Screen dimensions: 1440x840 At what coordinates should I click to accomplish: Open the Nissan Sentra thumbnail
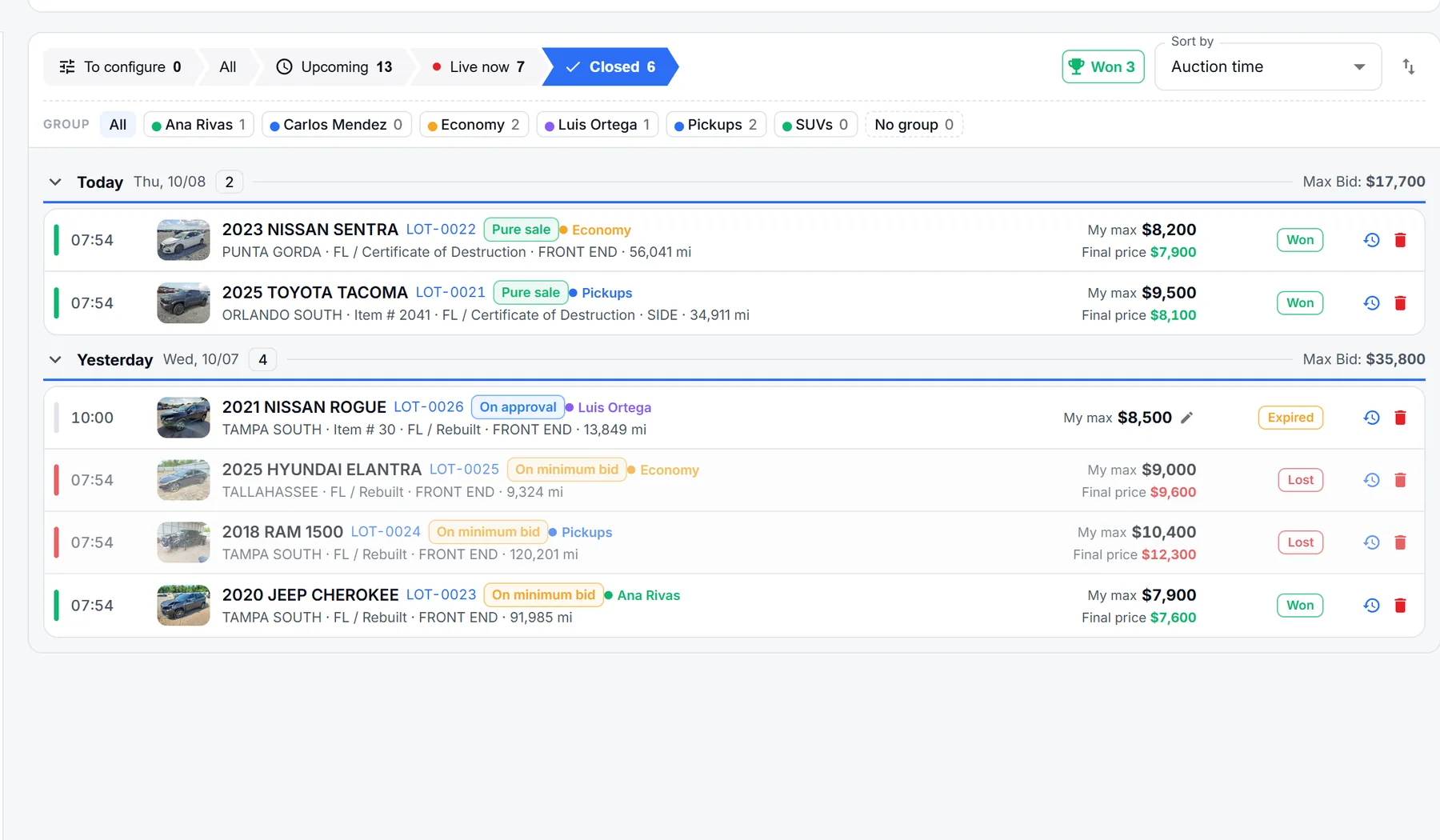tap(183, 240)
